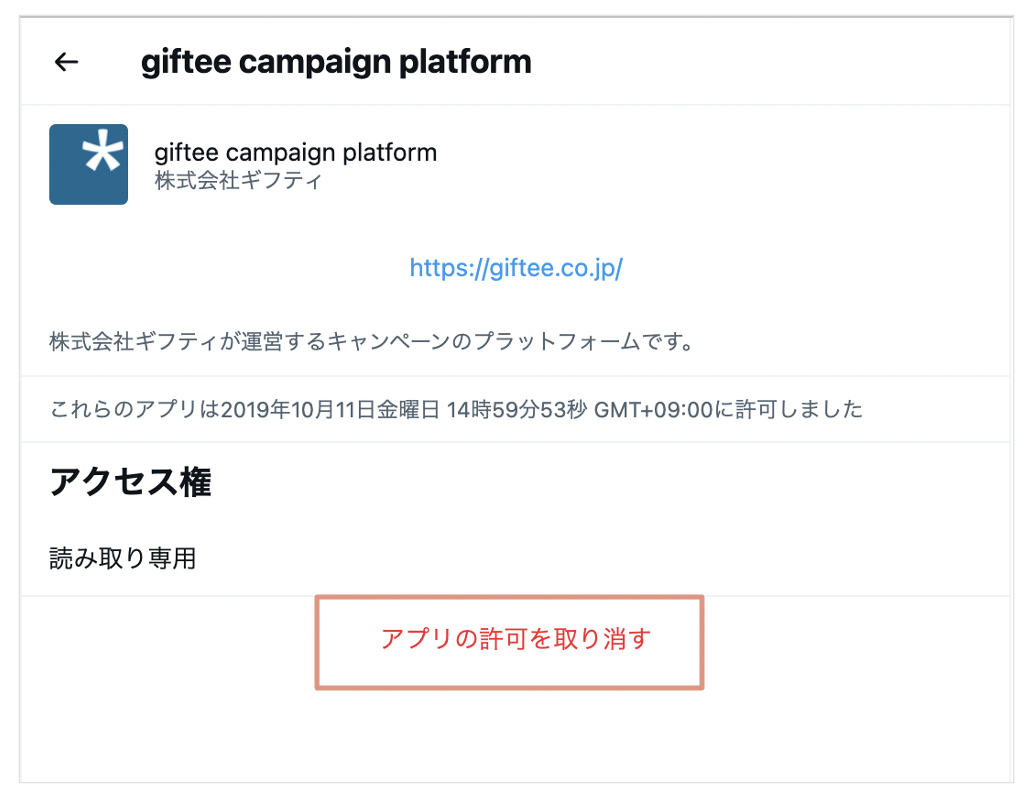The image size is (1032, 798).
Task: Click the app description sentence text
Action: pos(372,341)
